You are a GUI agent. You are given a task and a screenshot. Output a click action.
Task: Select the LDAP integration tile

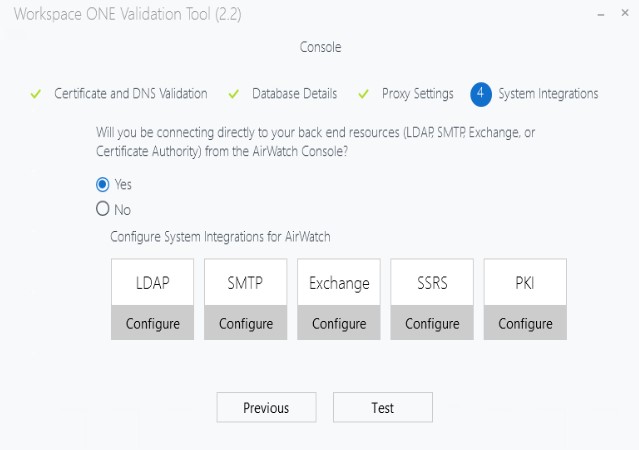tap(152, 283)
